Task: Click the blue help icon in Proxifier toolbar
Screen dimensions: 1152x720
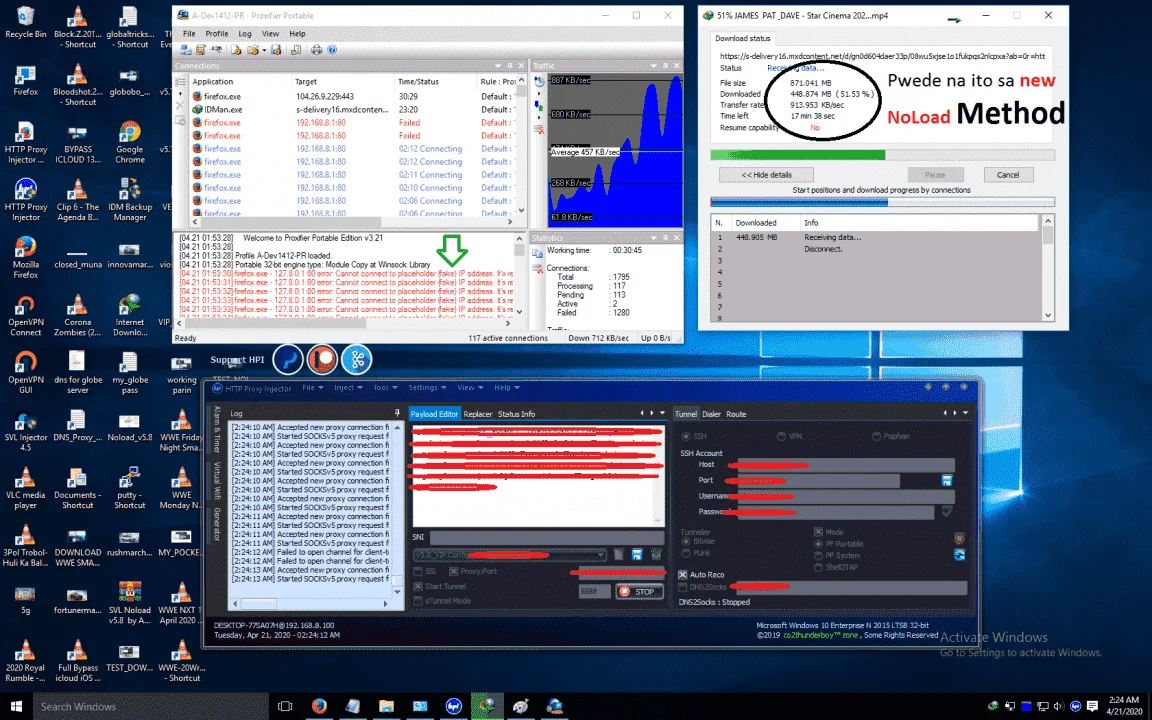Action: 332,50
